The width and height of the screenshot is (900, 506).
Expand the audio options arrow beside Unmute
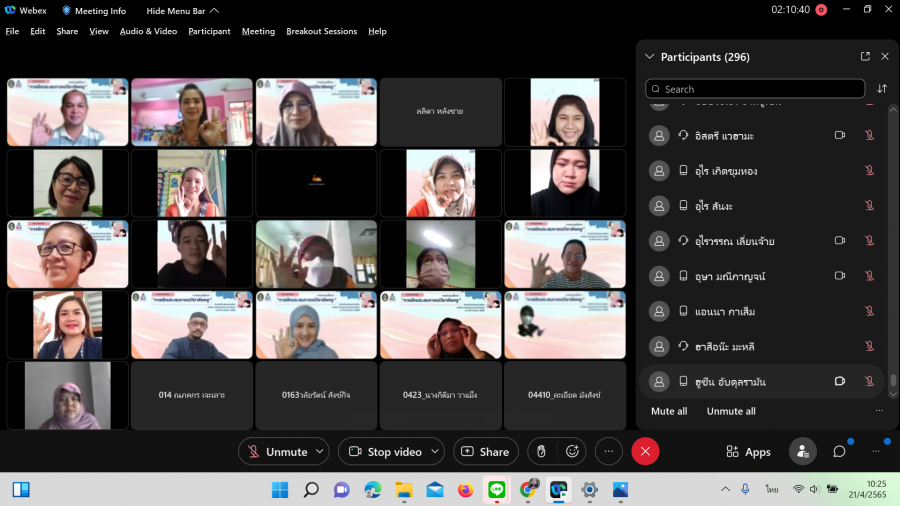(x=320, y=452)
